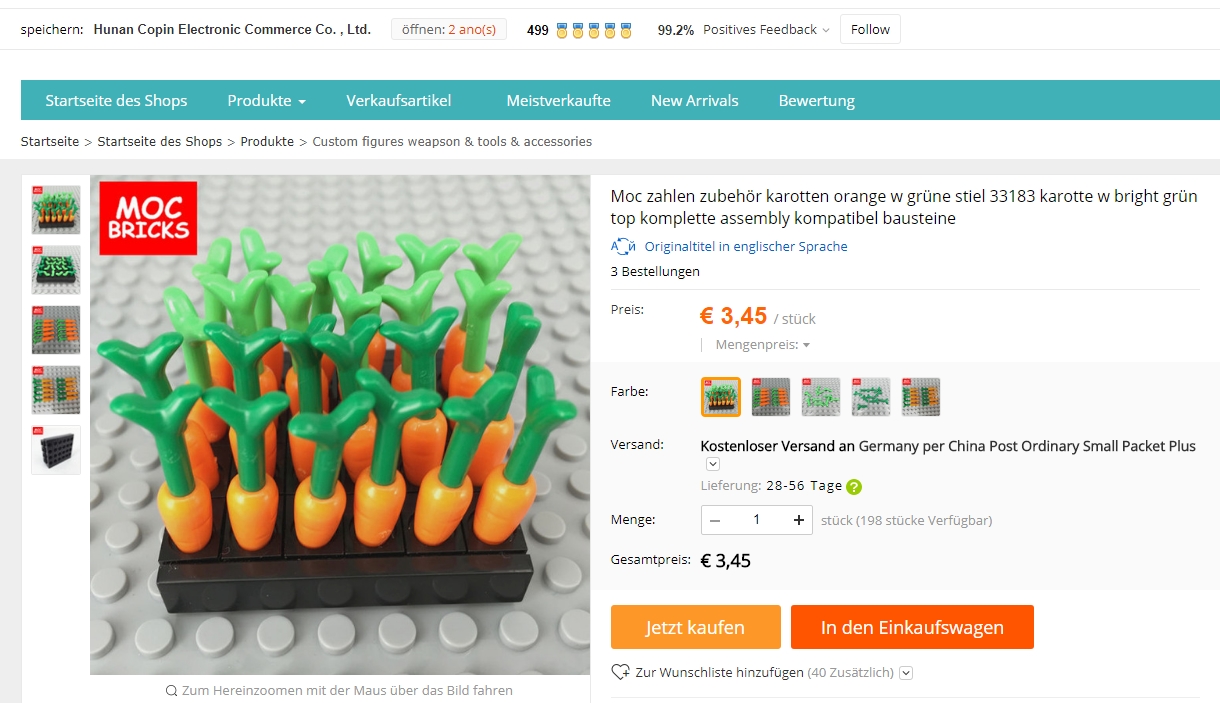This screenshot has width=1220, height=703.
Task: Click the zoom magnifier icon below image
Action: pos(172,690)
